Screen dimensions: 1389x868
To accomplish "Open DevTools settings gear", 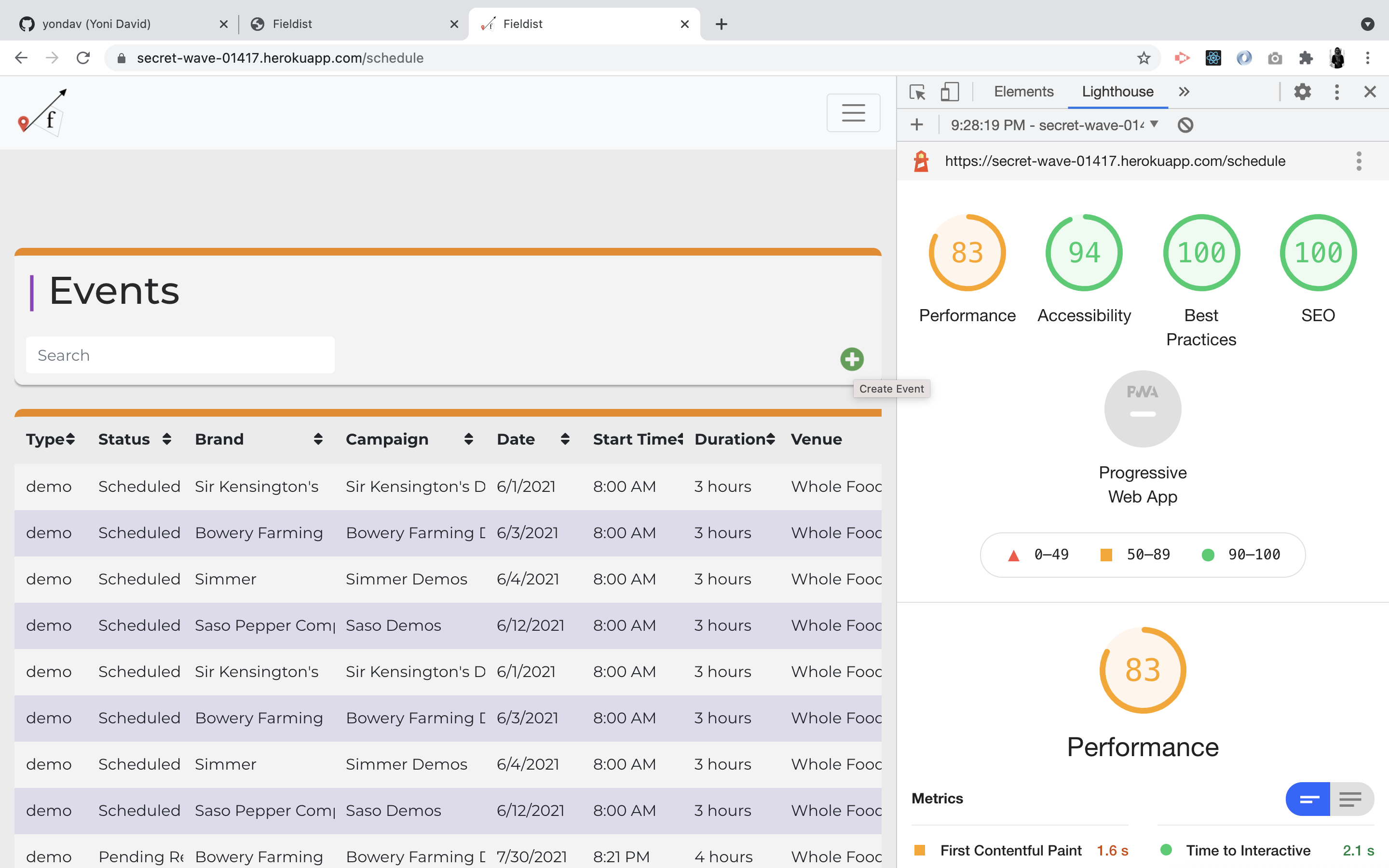I will (x=1302, y=92).
